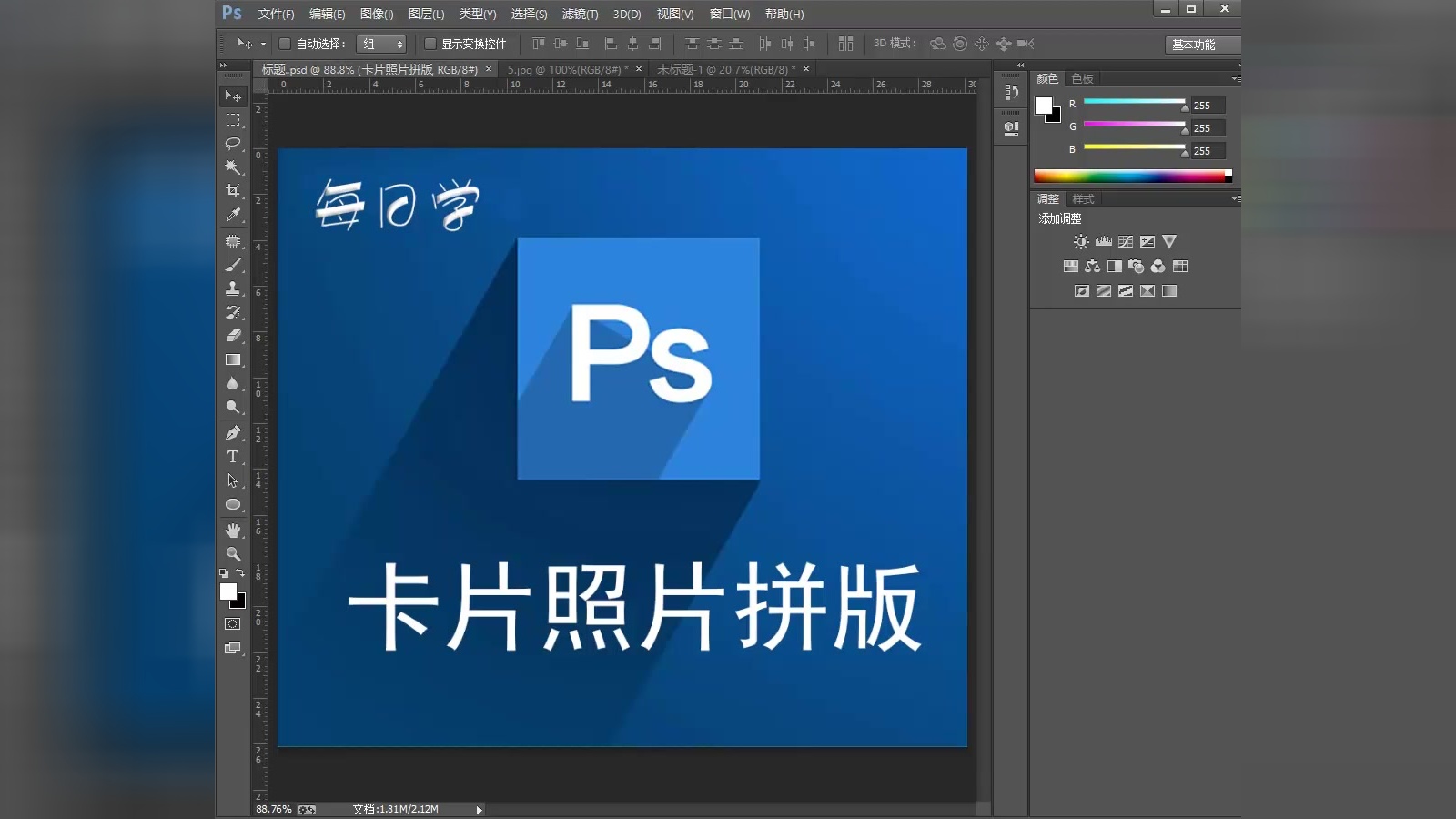Open the 组 auto-select dropdown

point(381,44)
